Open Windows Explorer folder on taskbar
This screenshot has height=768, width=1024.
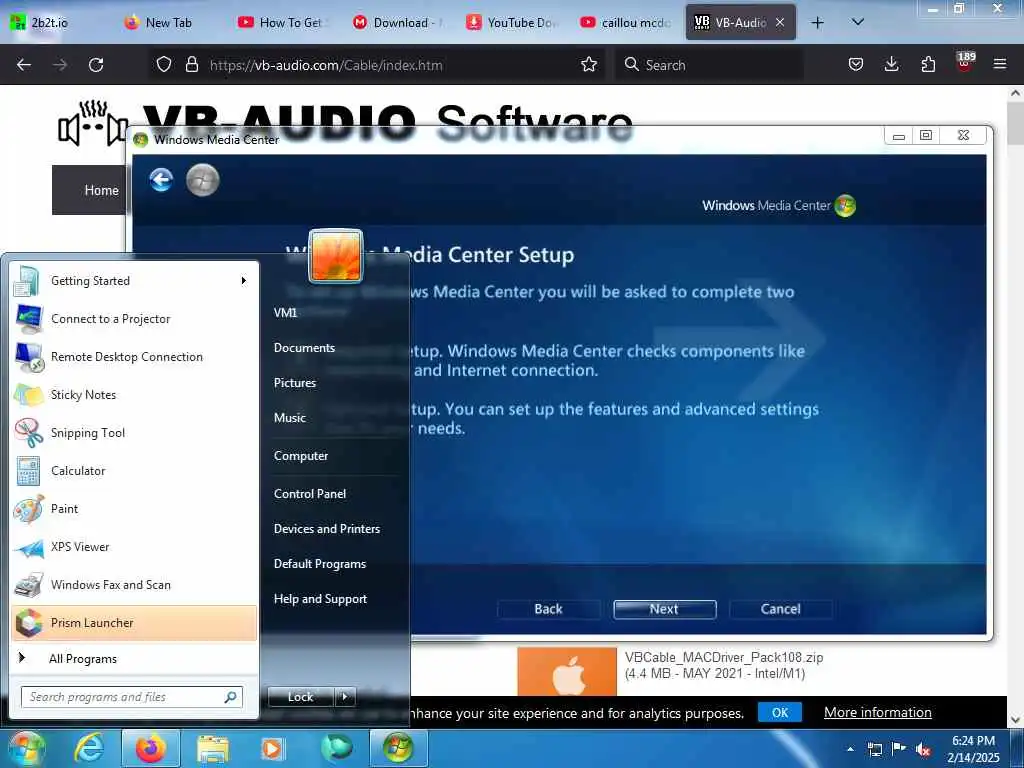[x=213, y=749]
